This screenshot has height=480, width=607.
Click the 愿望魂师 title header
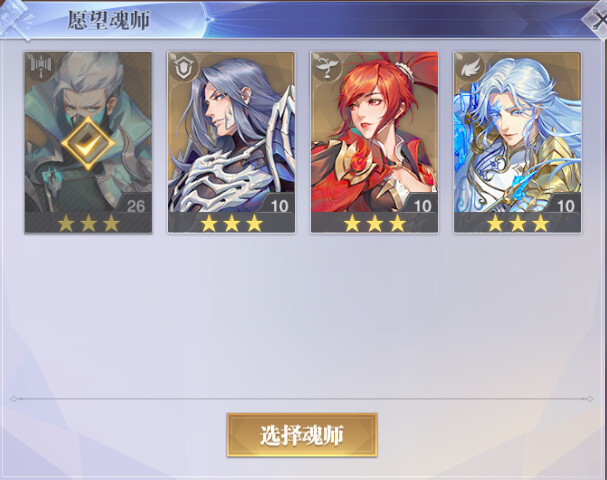(109, 20)
